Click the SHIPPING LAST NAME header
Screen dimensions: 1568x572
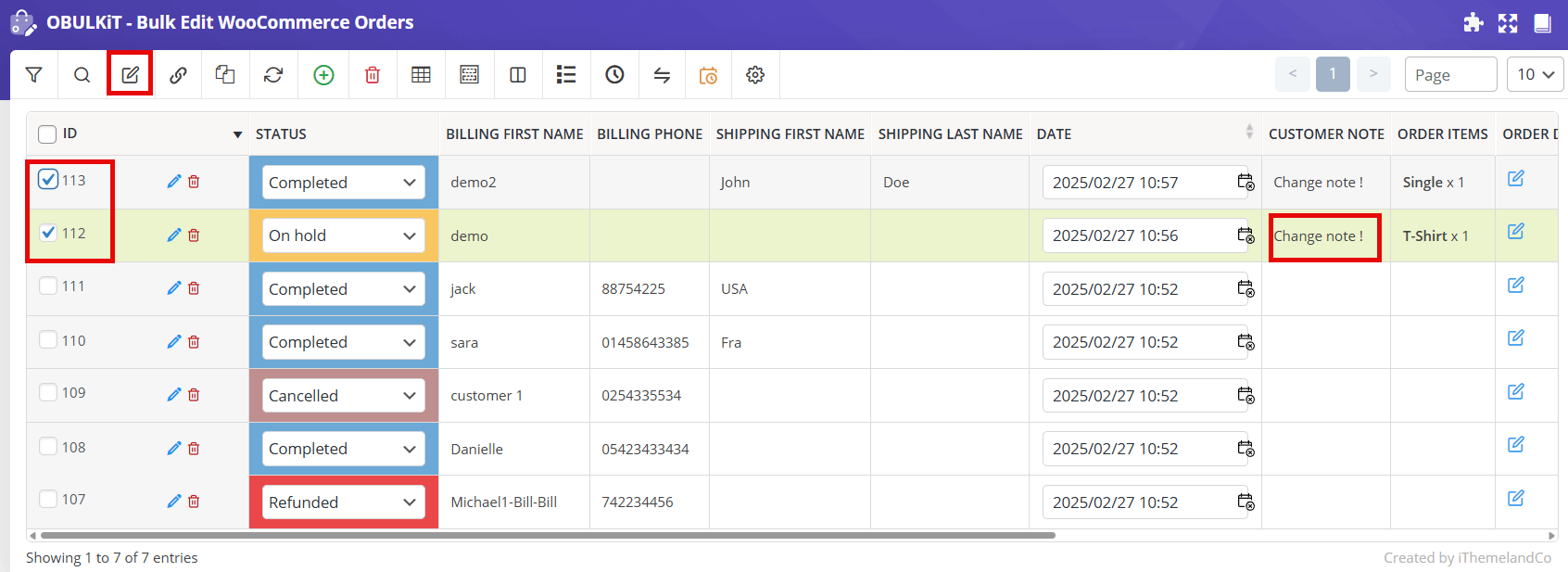click(x=951, y=134)
